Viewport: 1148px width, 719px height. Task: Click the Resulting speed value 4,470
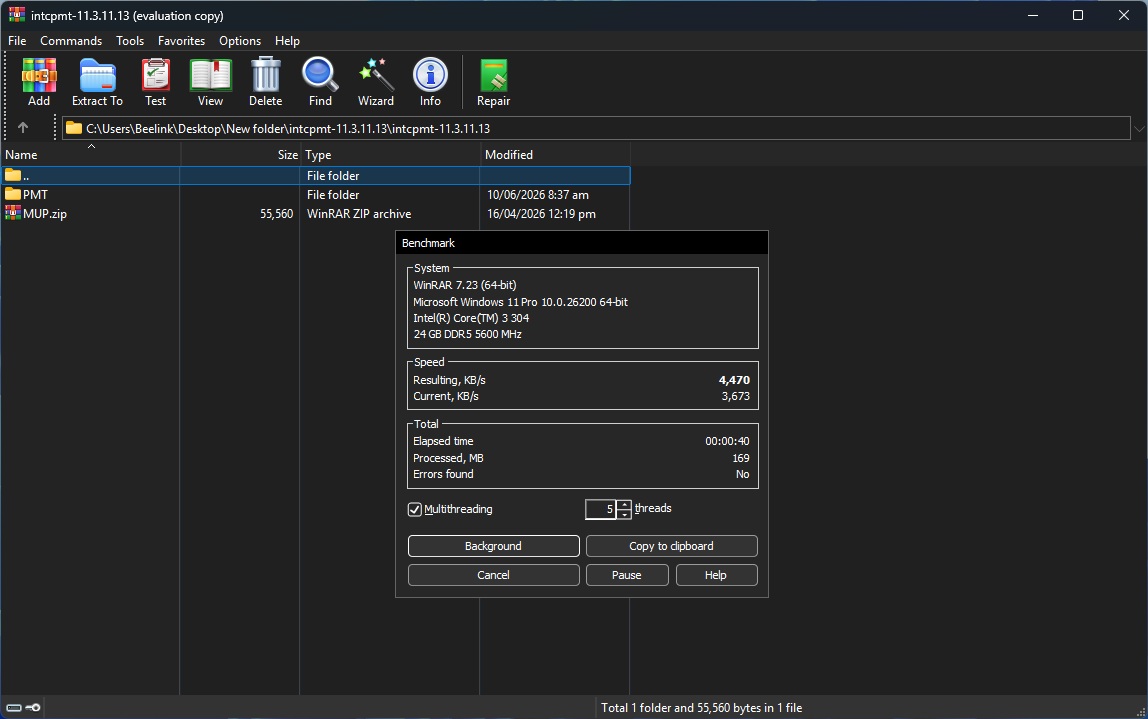tap(734, 380)
